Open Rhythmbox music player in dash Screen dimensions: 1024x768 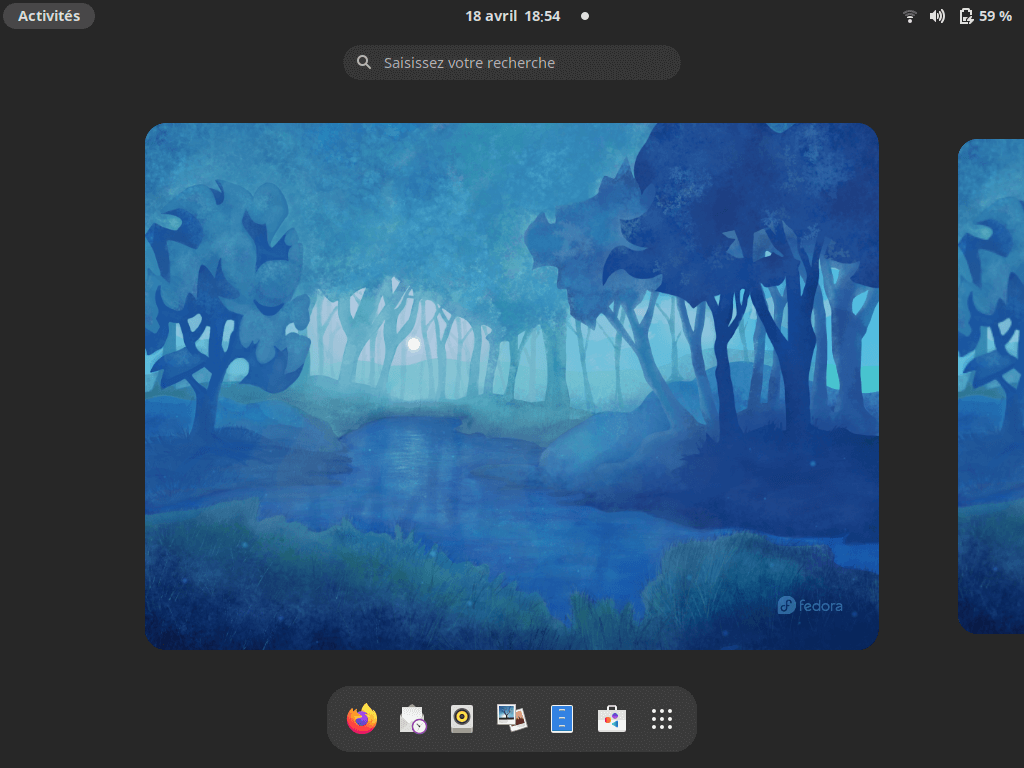coord(462,719)
